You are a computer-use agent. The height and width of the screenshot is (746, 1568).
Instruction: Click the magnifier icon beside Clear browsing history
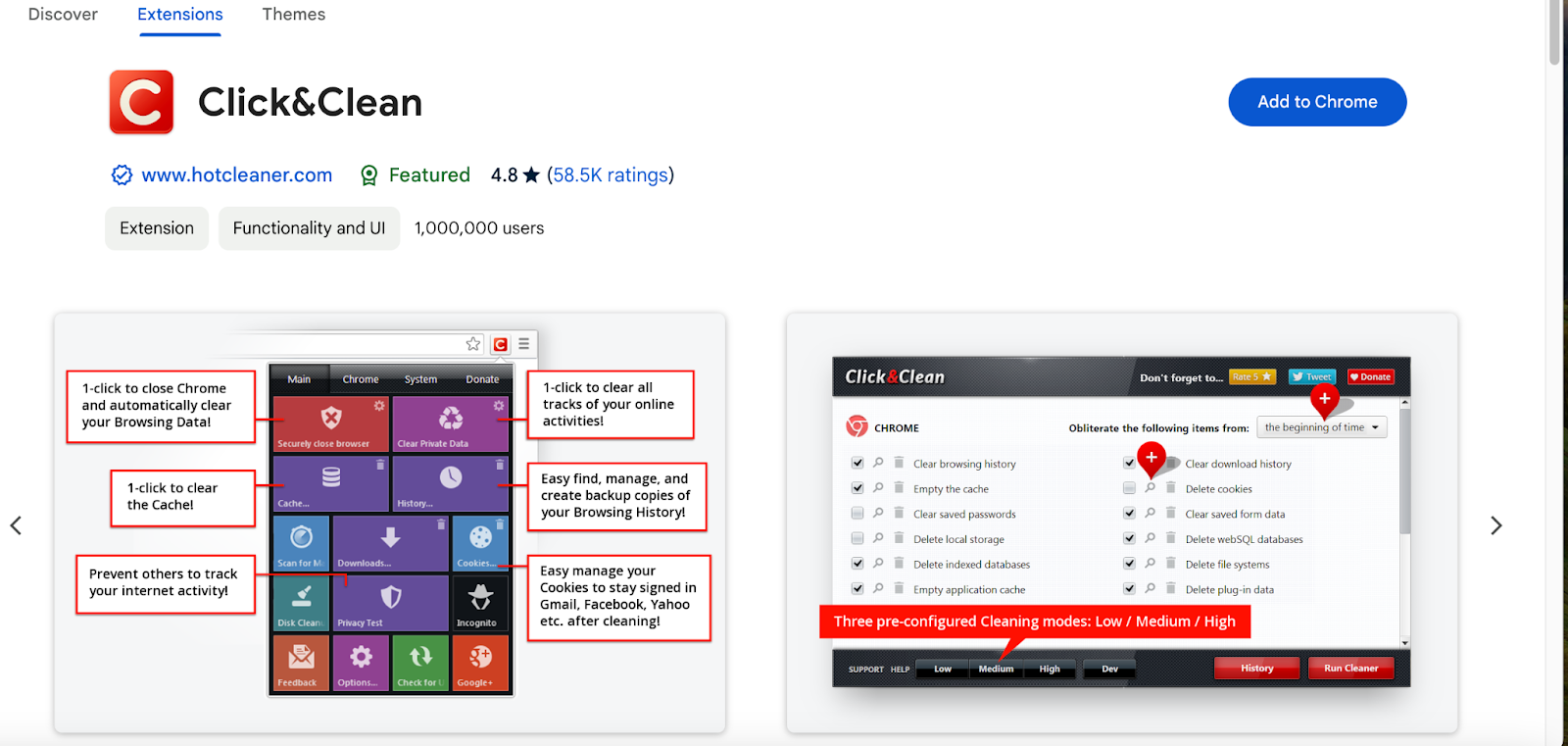[x=878, y=463]
